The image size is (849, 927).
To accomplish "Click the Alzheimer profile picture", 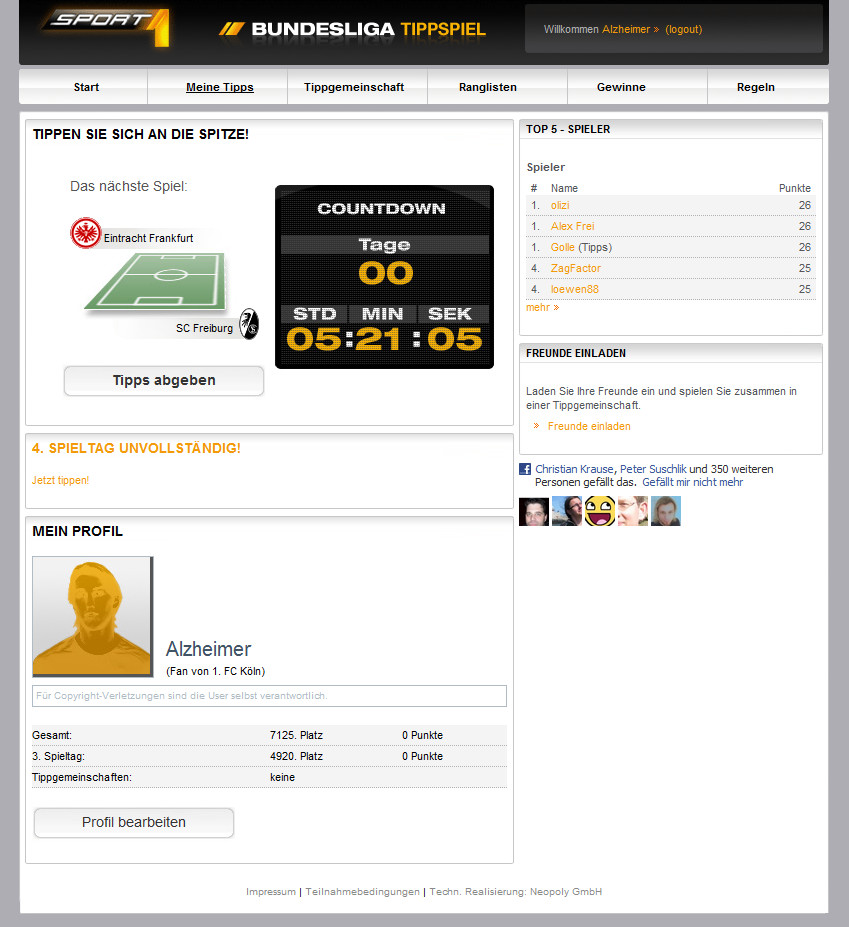I will 93,617.
